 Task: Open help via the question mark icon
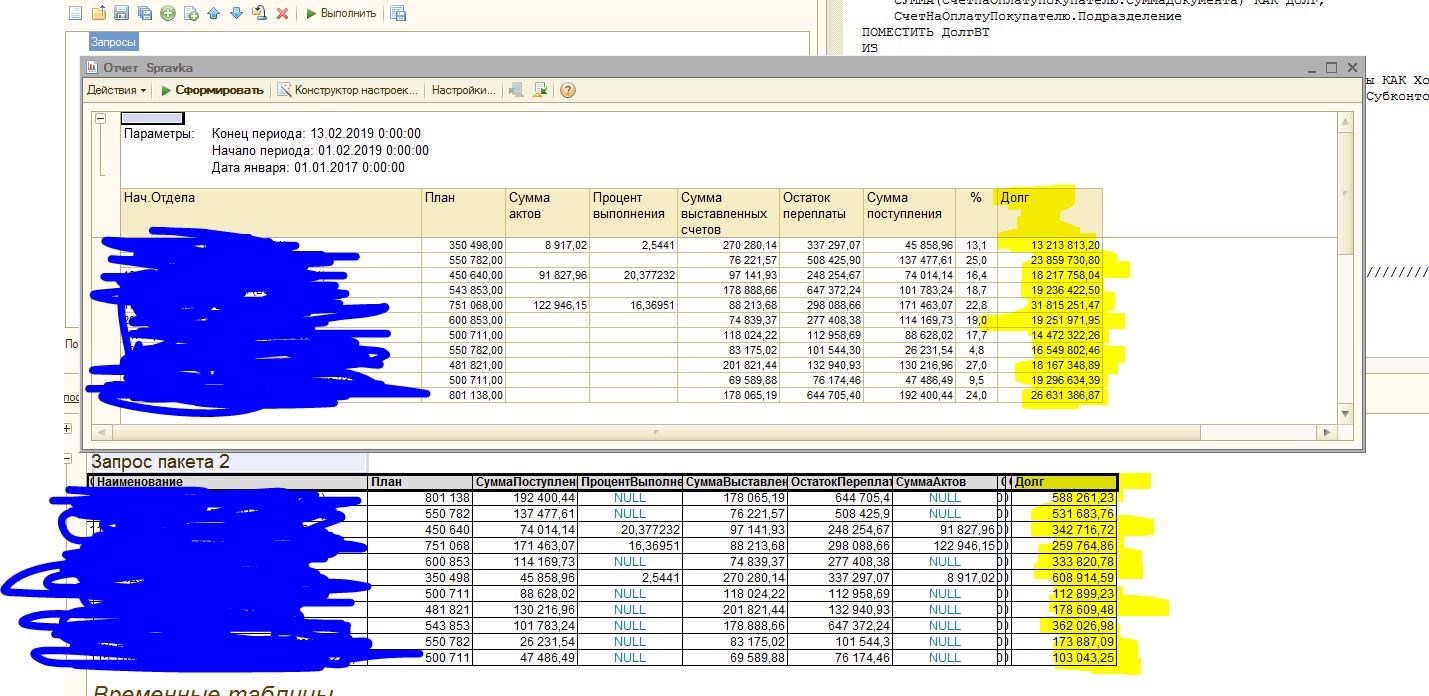[568, 90]
